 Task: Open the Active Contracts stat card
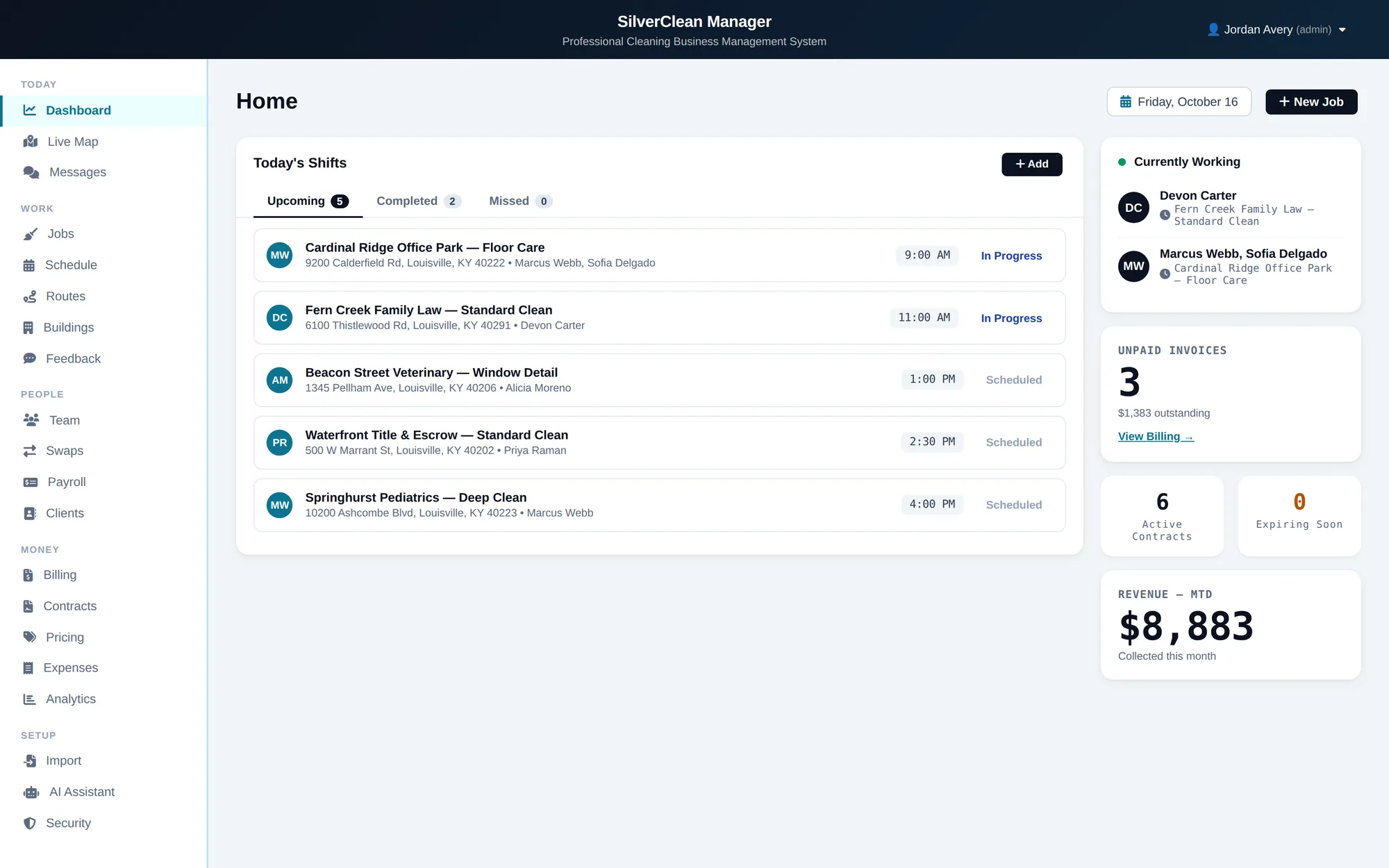[x=1163, y=517]
